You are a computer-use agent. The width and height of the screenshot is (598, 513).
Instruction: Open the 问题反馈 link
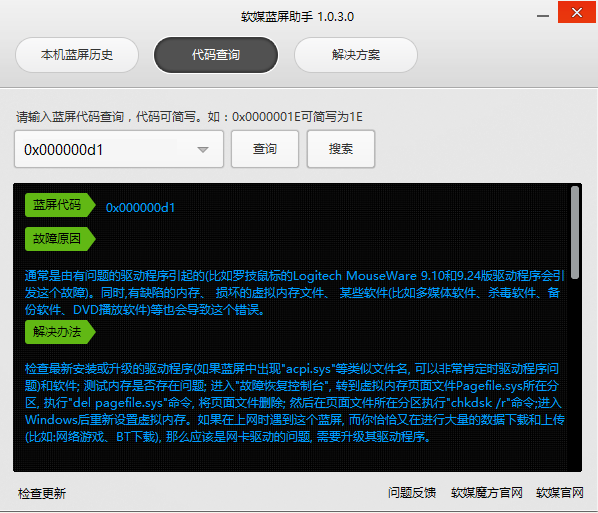412,493
